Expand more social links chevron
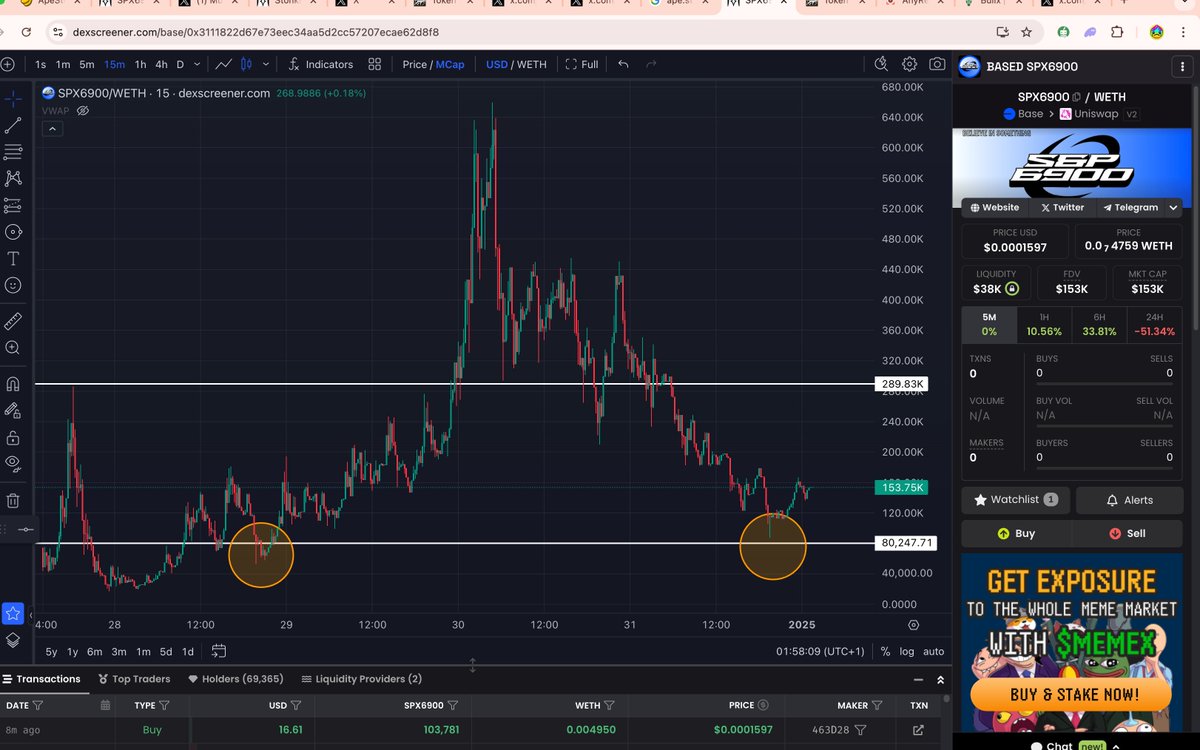Image resolution: width=1200 pixels, height=750 pixels. click(x=1174, y=208)
